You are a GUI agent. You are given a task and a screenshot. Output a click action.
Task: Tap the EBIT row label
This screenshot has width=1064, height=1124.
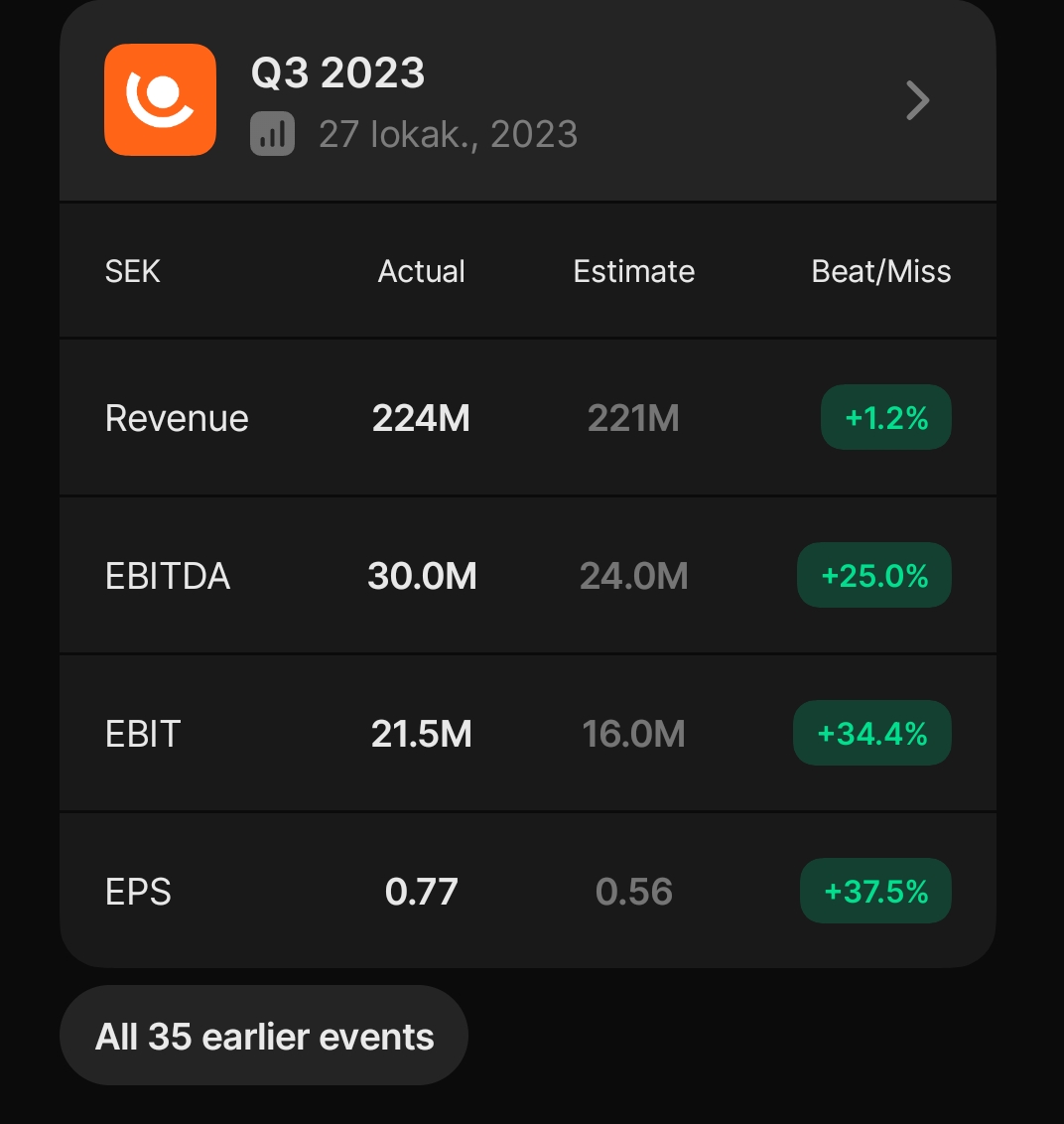tap(143, 734)
